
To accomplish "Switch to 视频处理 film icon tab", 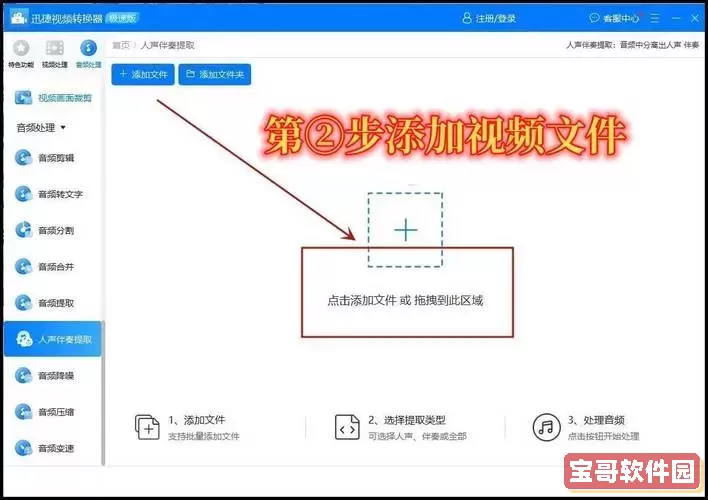I will click(x=54, y=50).
